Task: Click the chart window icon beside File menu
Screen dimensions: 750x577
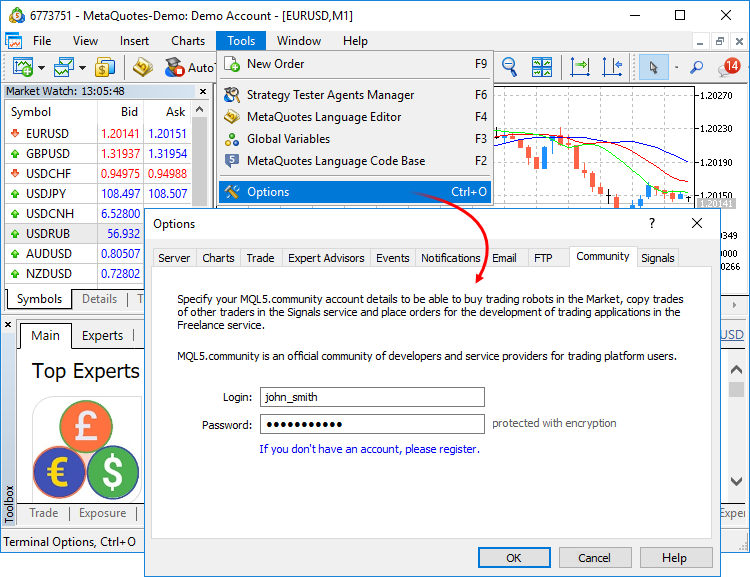Action: [x=14, y=41]
